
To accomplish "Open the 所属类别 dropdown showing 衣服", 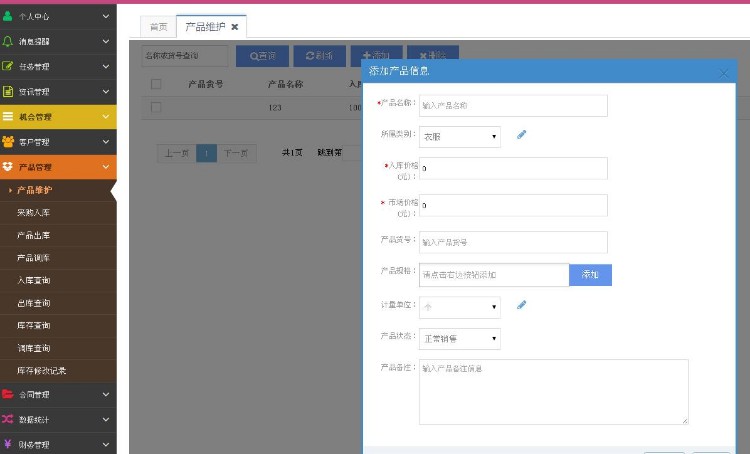I will [460, 137].
